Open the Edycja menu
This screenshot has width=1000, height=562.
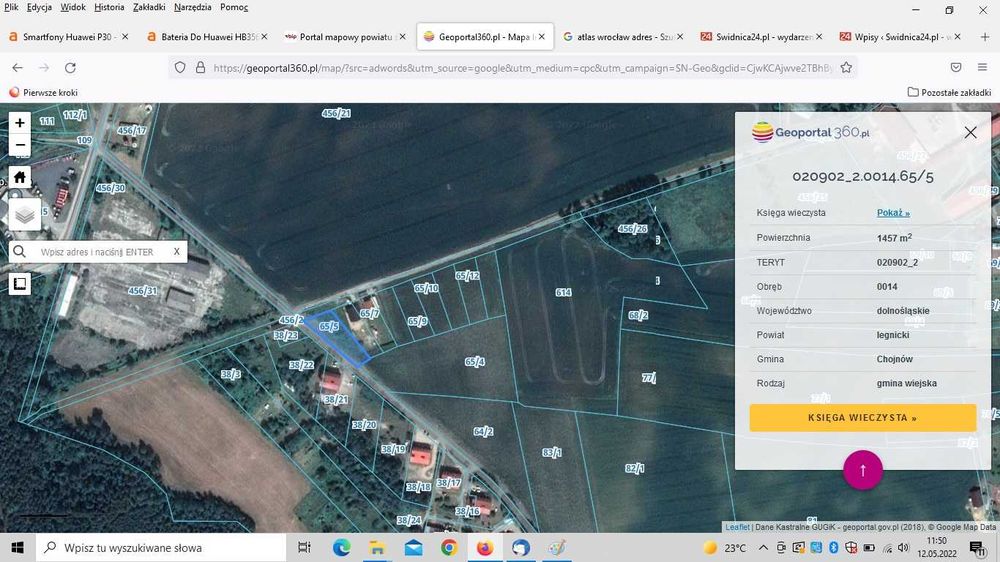(x=40, y=7)
